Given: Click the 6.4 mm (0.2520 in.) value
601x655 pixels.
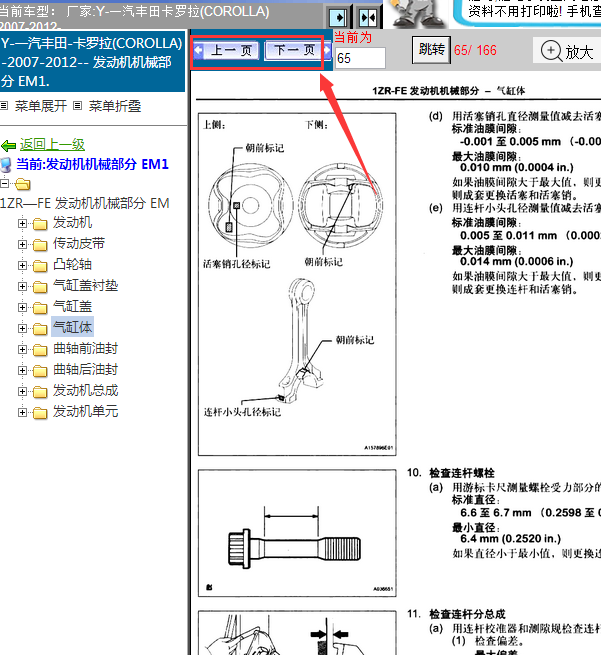Looking at the screenshot, I should pyautogui.click(x=510, y=539).
